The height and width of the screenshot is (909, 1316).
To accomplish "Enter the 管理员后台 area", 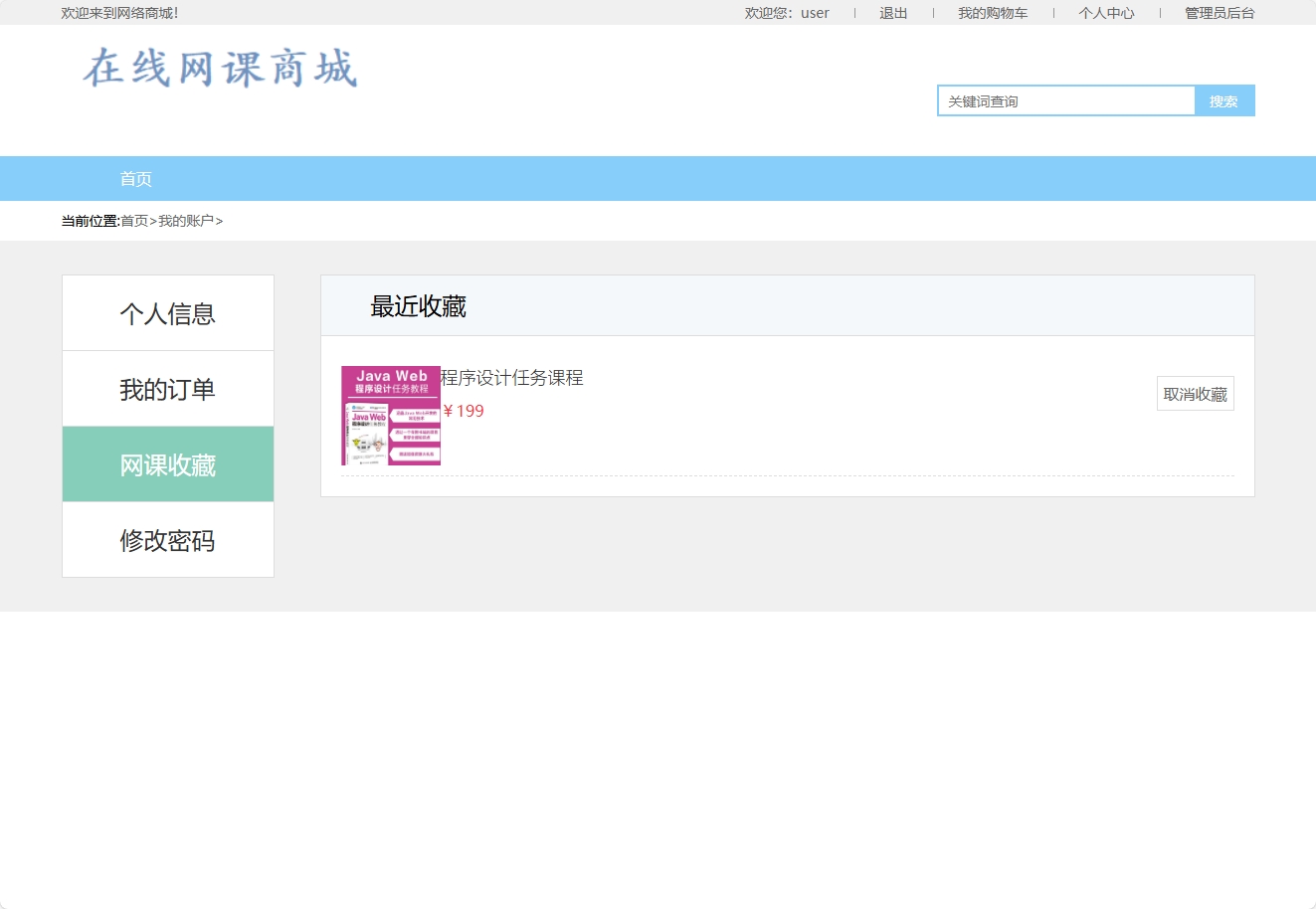I will point(1218,13).
